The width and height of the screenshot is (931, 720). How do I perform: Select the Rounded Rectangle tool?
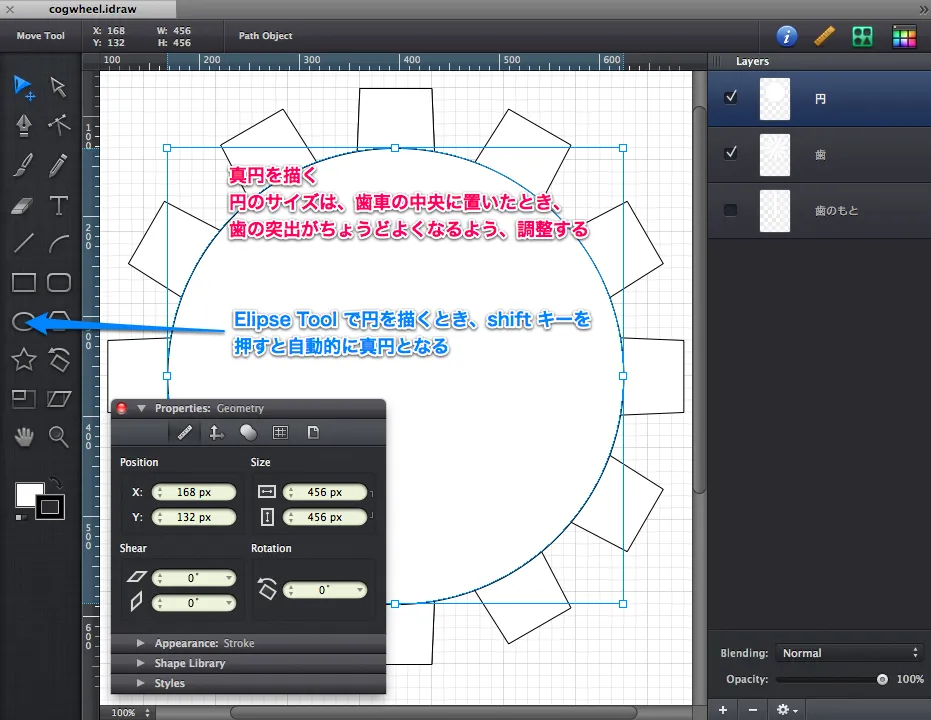pyautogui.click(x=59, y=283)
